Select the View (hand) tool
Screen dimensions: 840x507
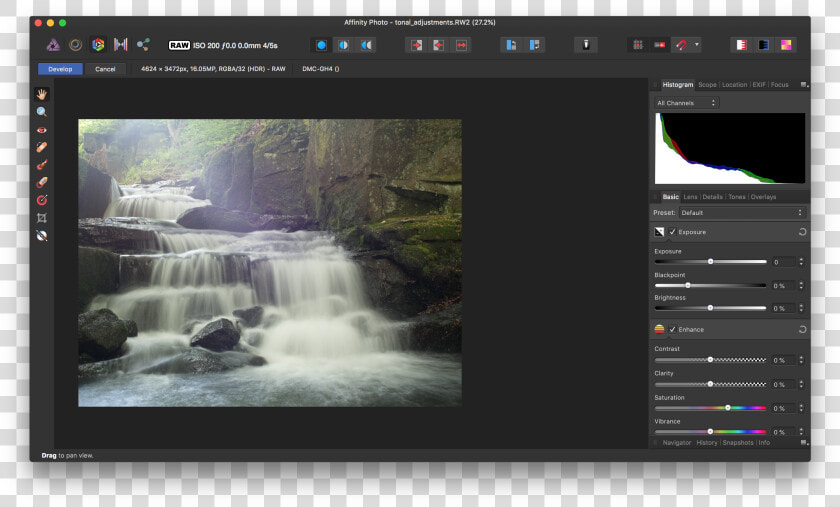42,94
